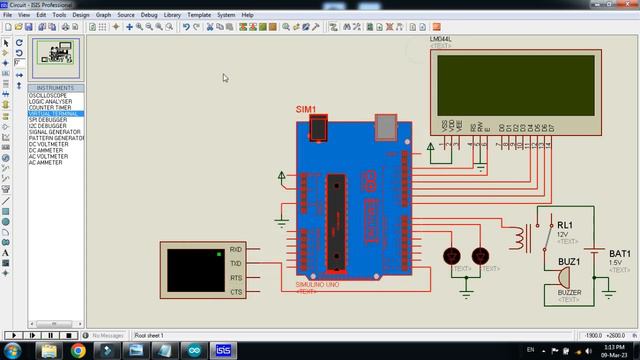
Task: Toggle the grid dots display
Action: 102,27
